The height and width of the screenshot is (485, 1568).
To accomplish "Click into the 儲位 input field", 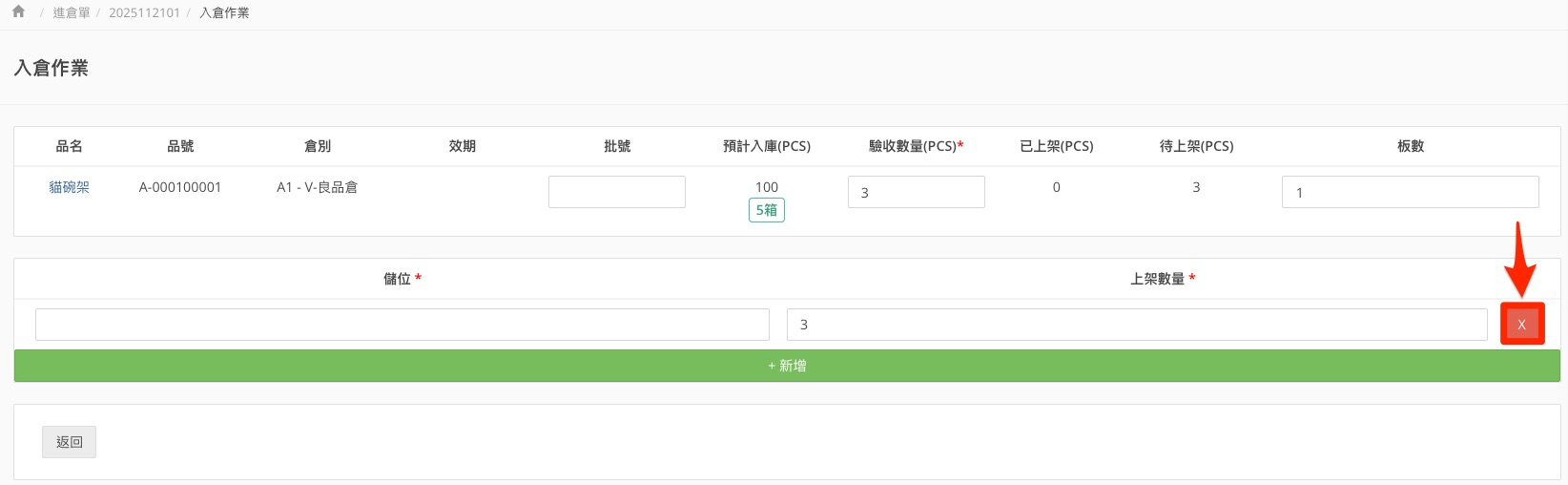I will 402,325.
